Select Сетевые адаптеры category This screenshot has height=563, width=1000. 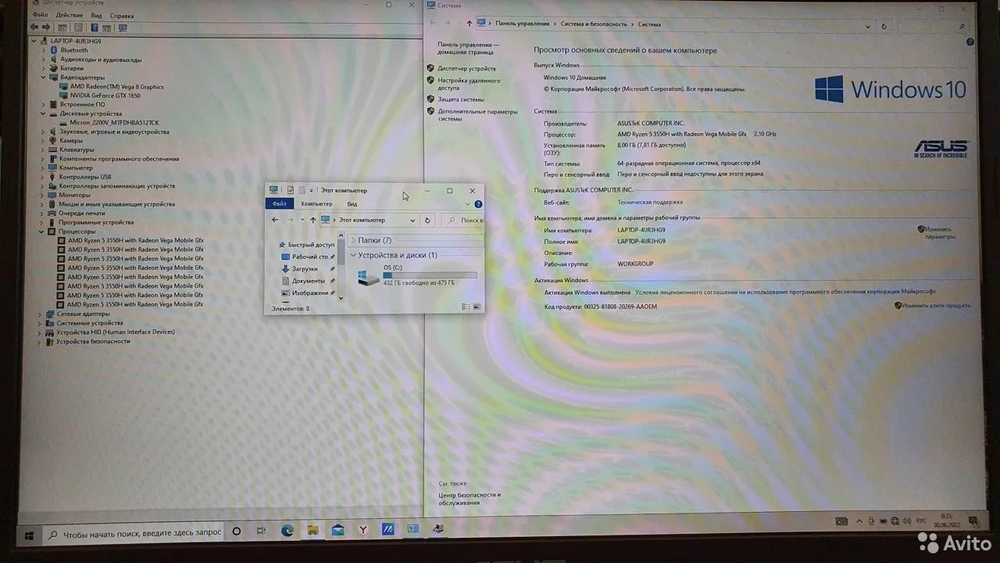point(83,314)
